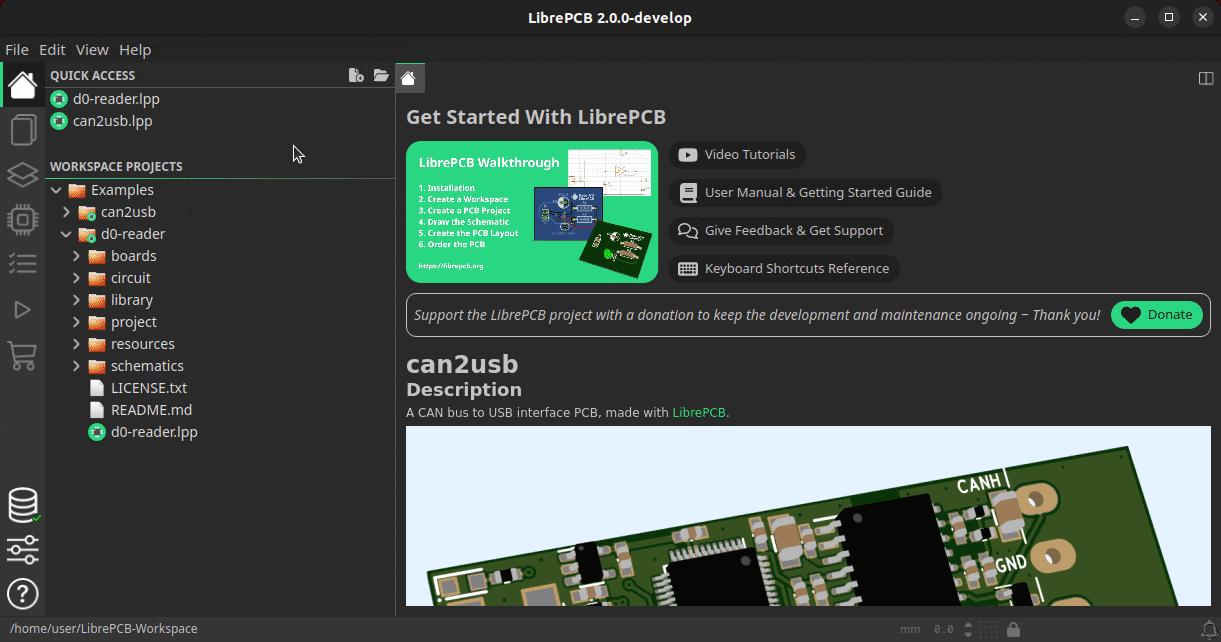This screenshot has height=642, width=1221.
Task: Collapse the d0-reader folder
Action: [x=66, y=234]
